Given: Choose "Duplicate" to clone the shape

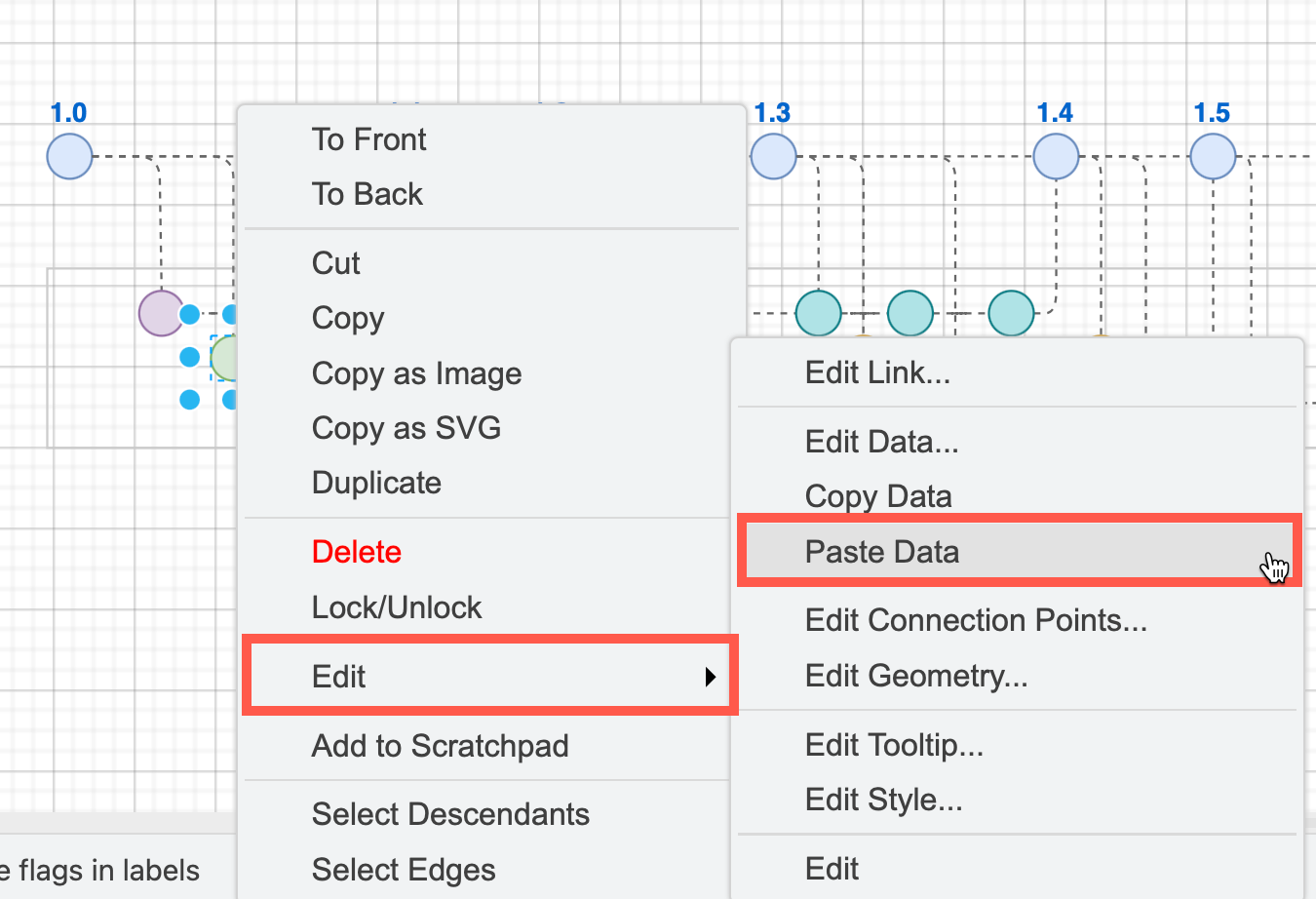Looking at the screenshot, I should (376, 483).
